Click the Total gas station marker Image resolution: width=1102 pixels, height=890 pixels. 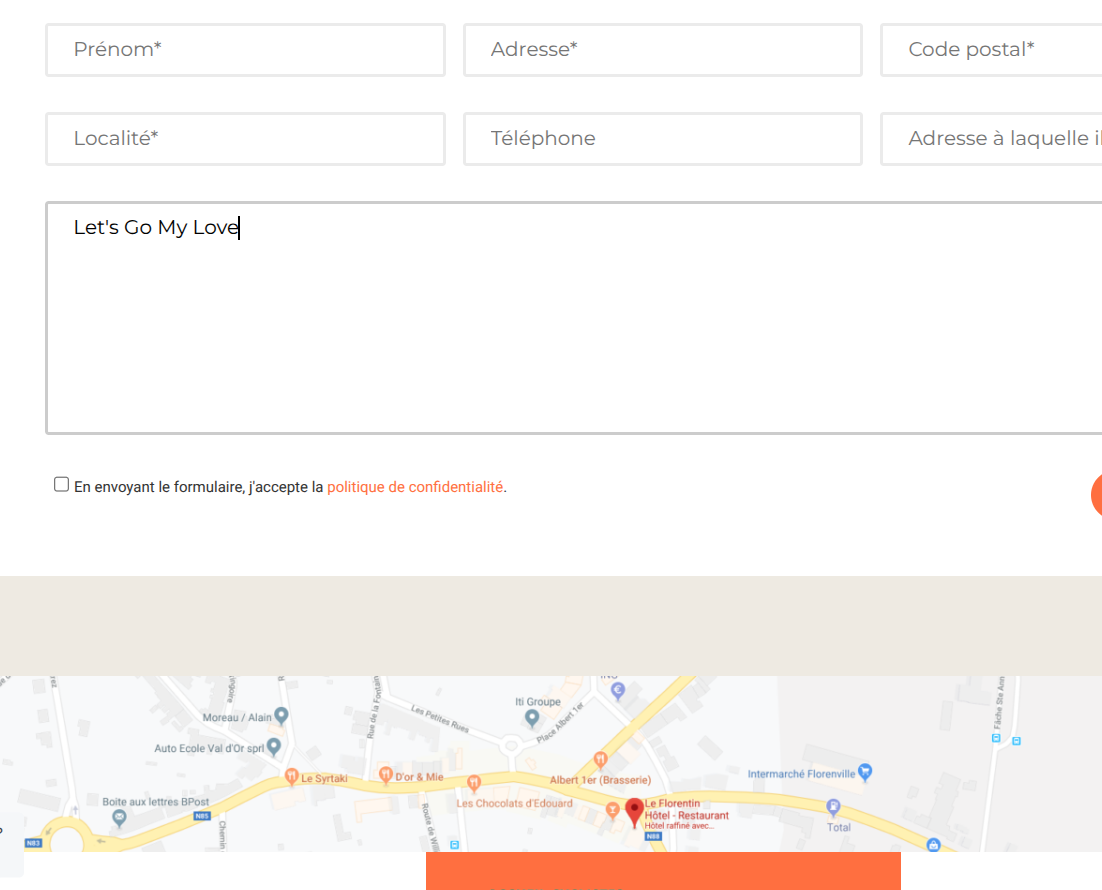pos(834,808)
